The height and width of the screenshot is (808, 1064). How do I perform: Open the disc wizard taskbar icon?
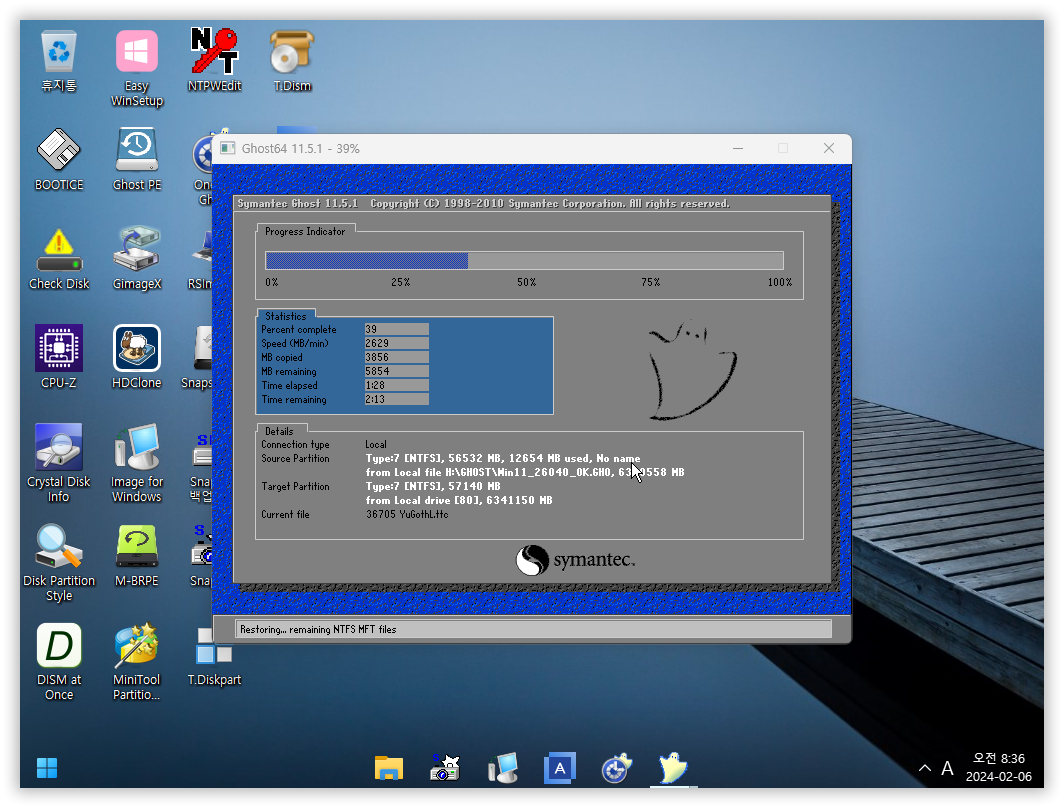616,768
